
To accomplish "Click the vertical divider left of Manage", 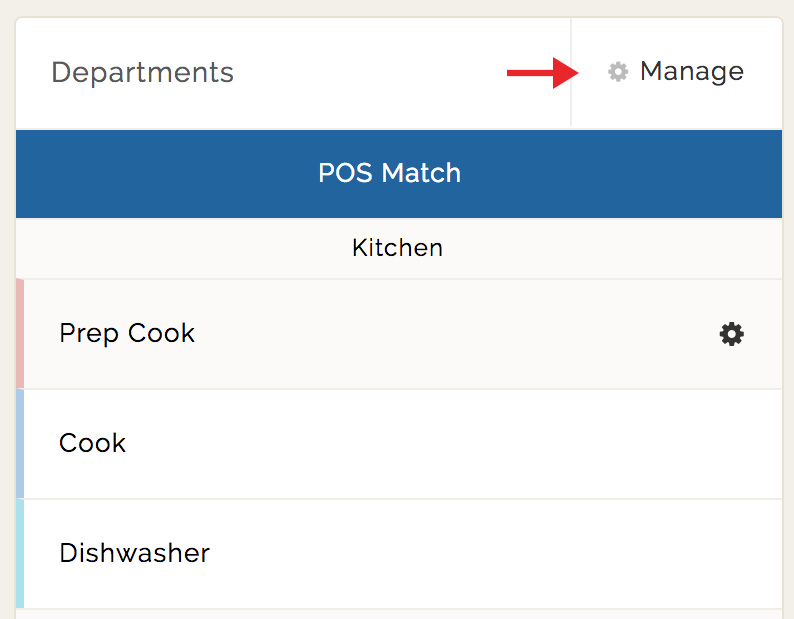I will (571, 72).
